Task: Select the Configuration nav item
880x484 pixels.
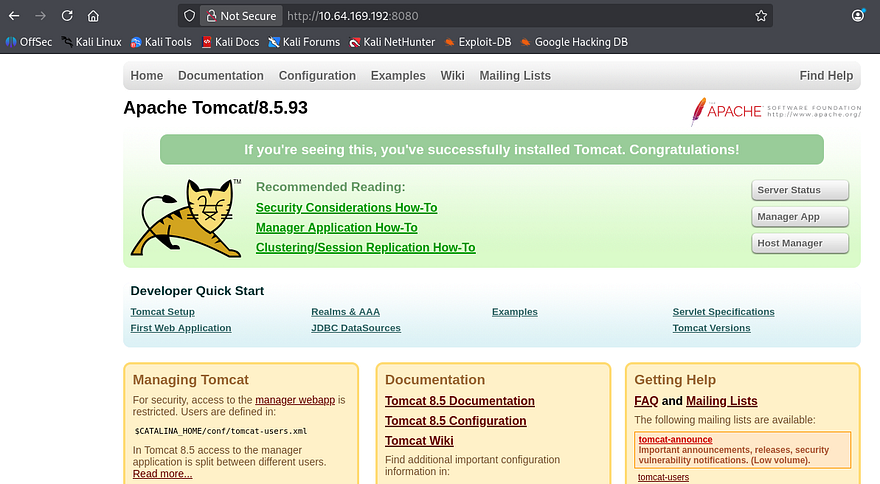Action: click(x=317, y=76)
